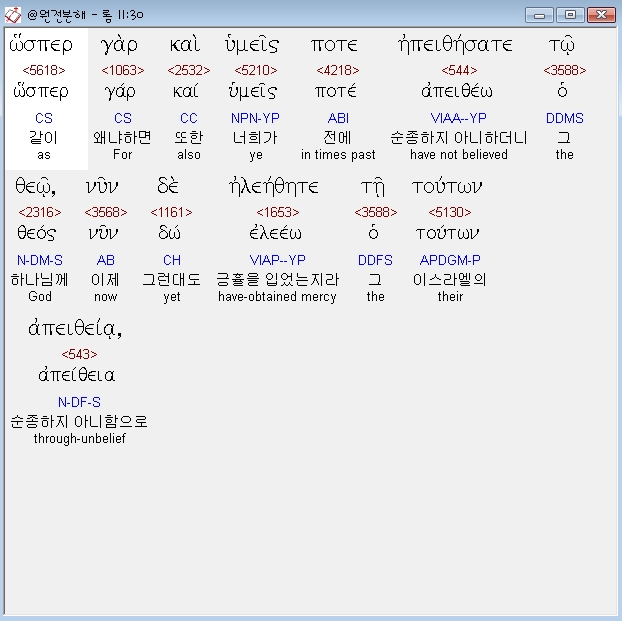Select the lemma ἀπειθέω
The height and width of the screenshot is (621, 622).
point(457,91)
